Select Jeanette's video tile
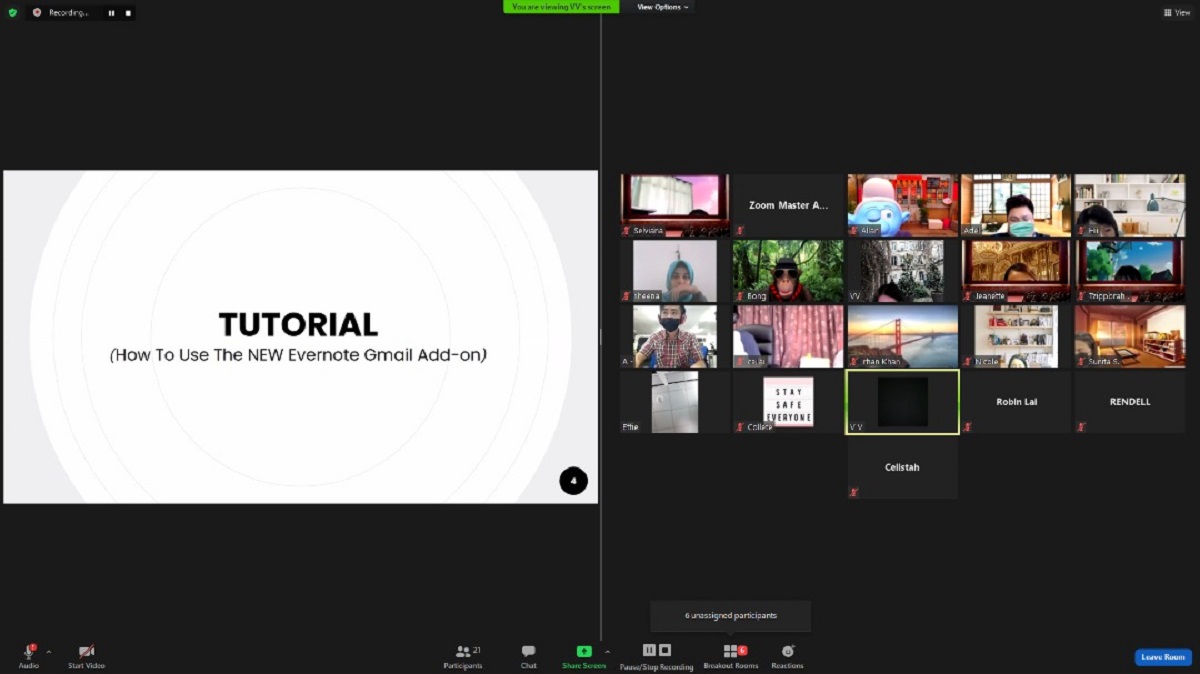Screen dimensions: 1200x674 [x=1016, y=271]
